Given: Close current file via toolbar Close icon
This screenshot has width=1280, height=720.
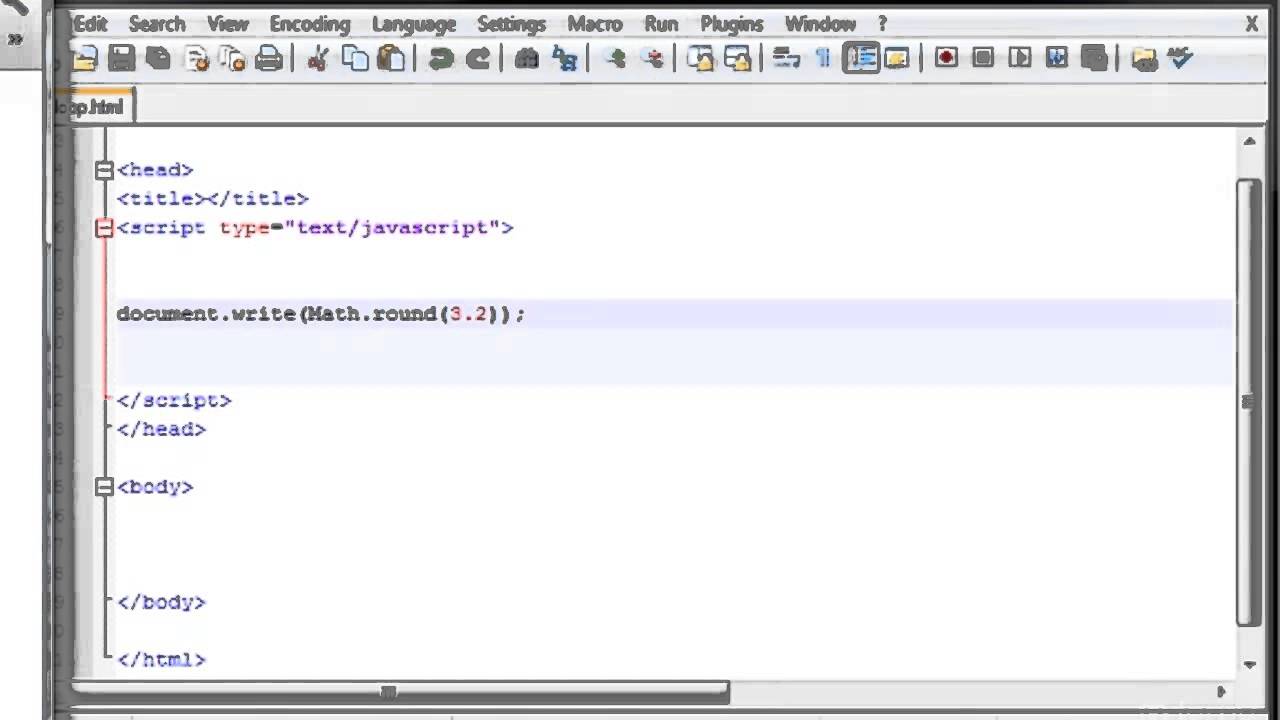Looking at the screenshot, I should pos(196,58).
